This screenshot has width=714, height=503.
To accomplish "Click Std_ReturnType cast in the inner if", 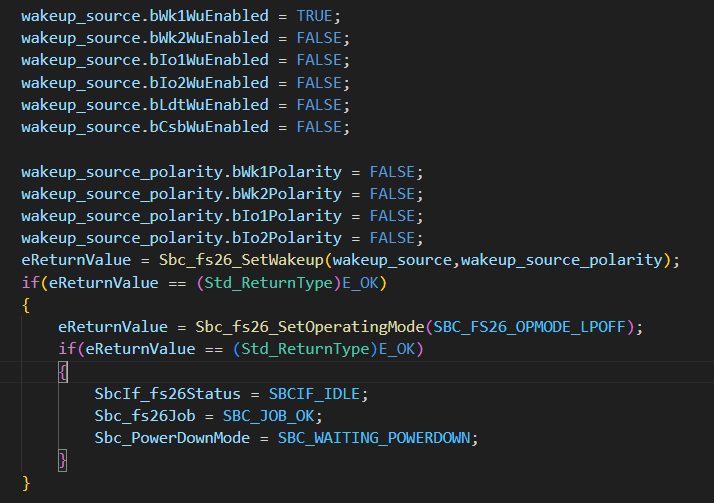I will pos(305,349).
